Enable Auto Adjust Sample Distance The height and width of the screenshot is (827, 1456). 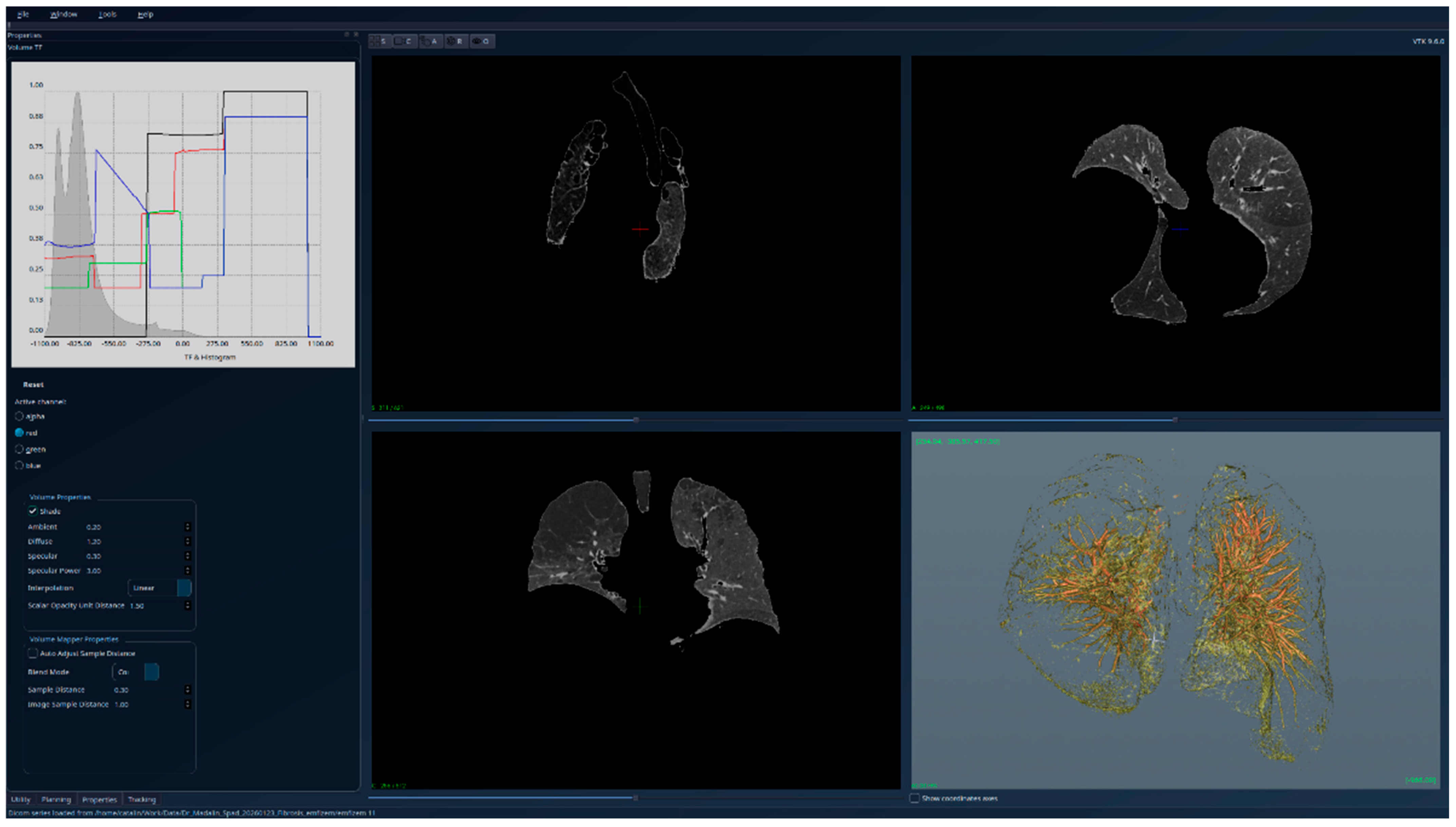pyautogui.click(x=33, y=654)
